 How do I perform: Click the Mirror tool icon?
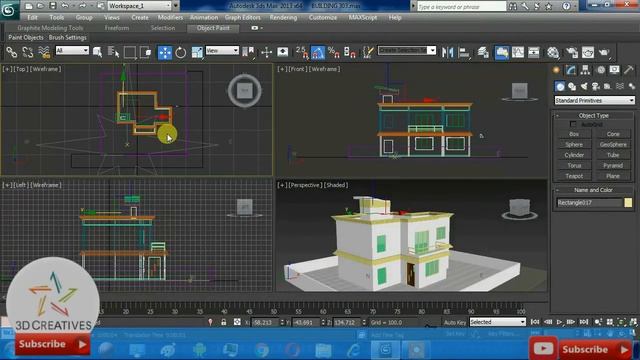click(x=447, y=52)
